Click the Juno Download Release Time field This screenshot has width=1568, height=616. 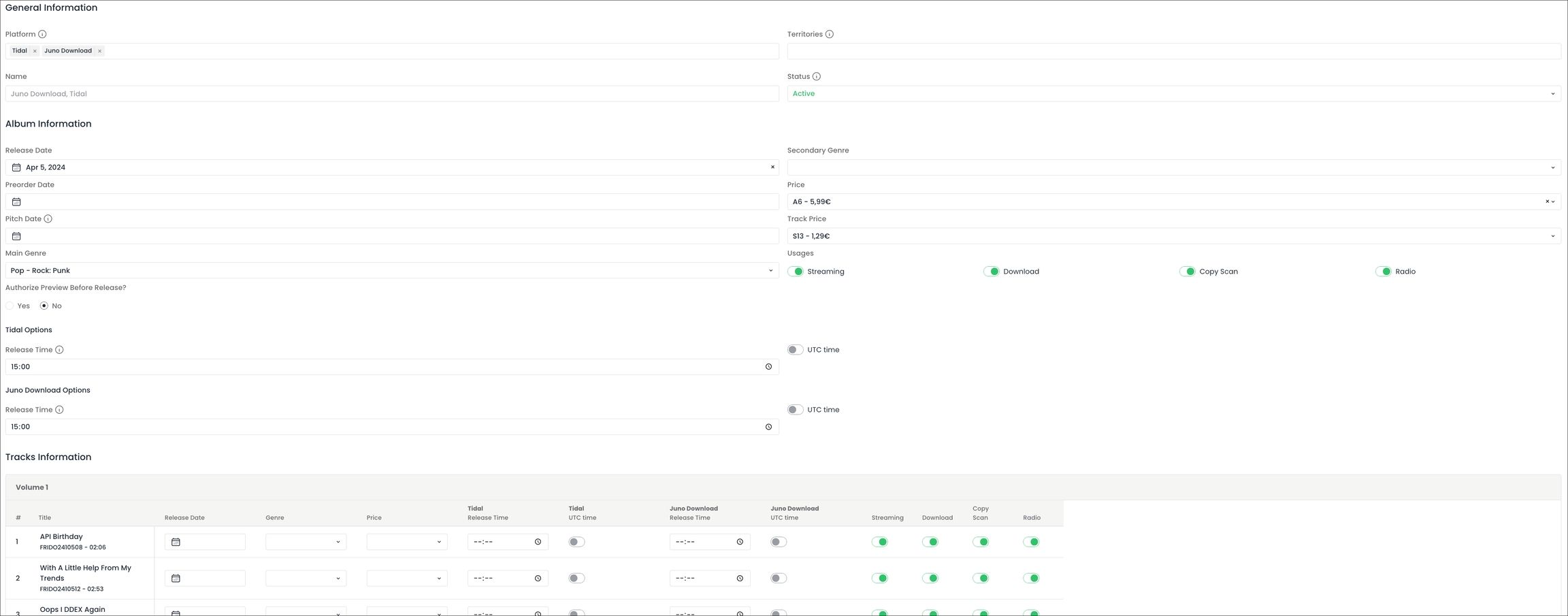tap(392, 427)
